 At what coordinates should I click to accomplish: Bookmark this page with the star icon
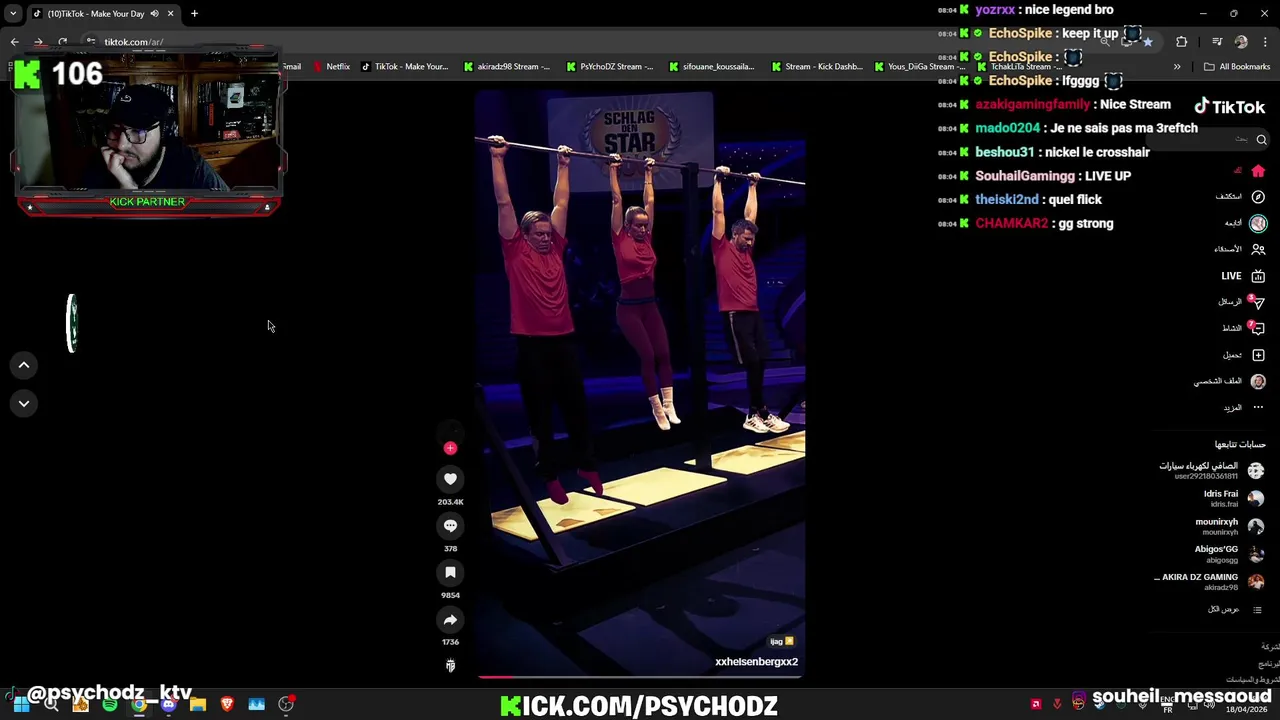pos(1147,42)
